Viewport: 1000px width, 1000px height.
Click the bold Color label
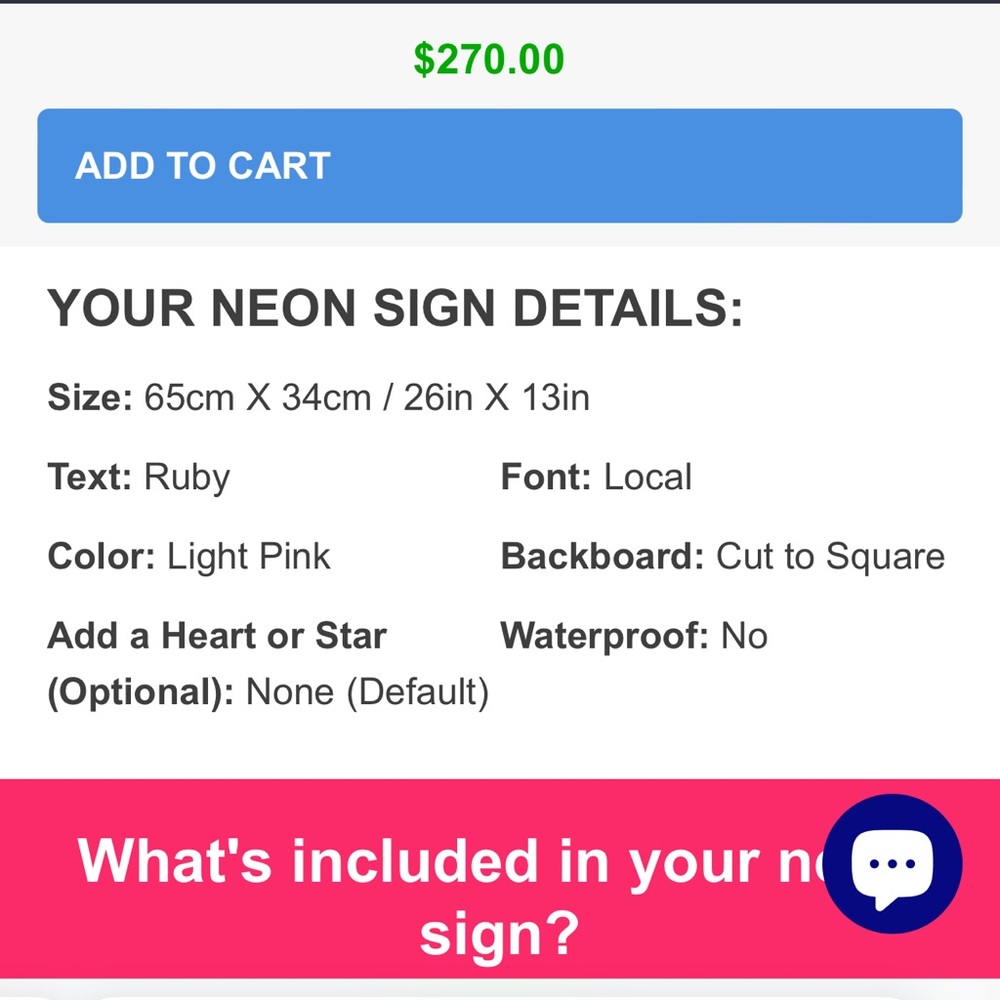click(x=101, y=556)
